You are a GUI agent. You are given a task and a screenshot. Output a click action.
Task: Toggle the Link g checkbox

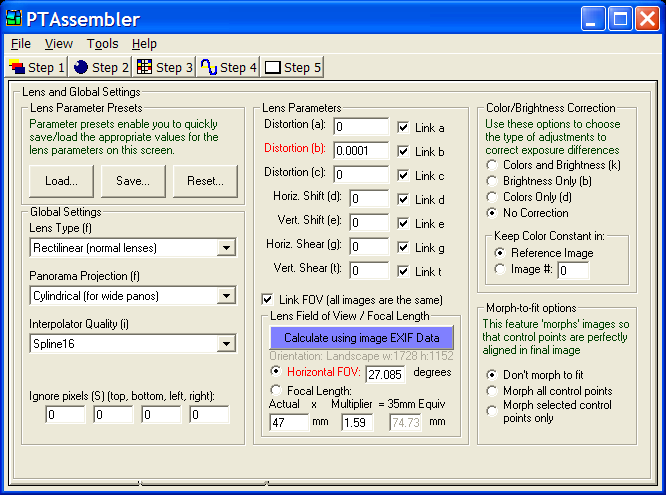403,247
